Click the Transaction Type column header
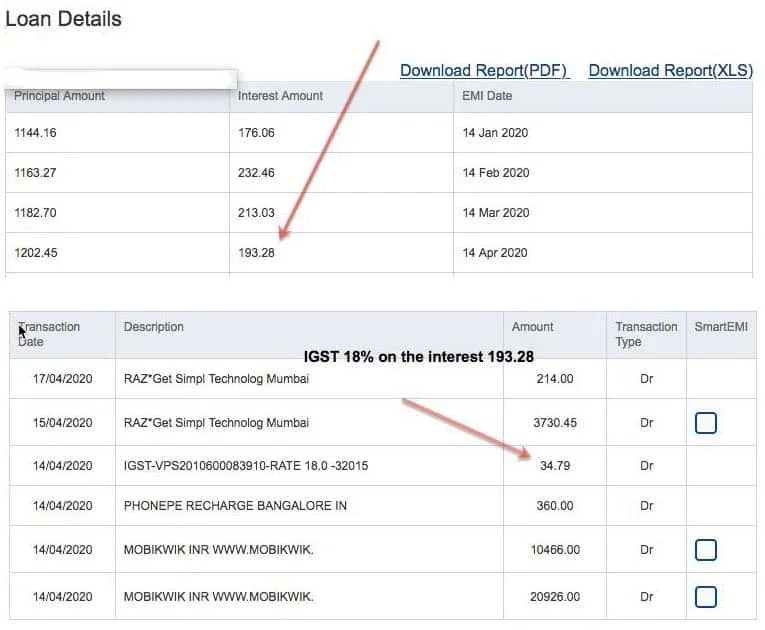765x630 pixels. point(646,334)
